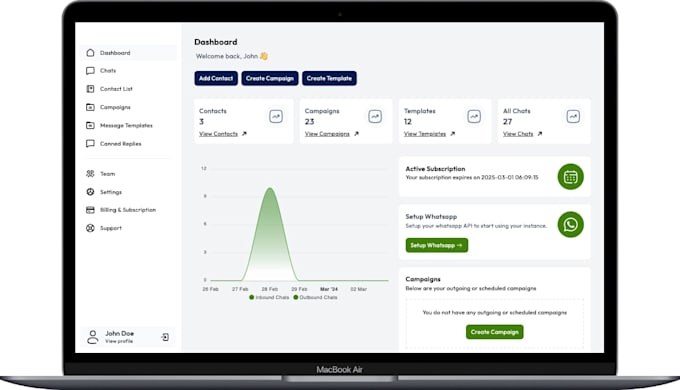Viewport: 680px width, 390px height.
Task: Click the Create Template button
Action: (329, 79)
